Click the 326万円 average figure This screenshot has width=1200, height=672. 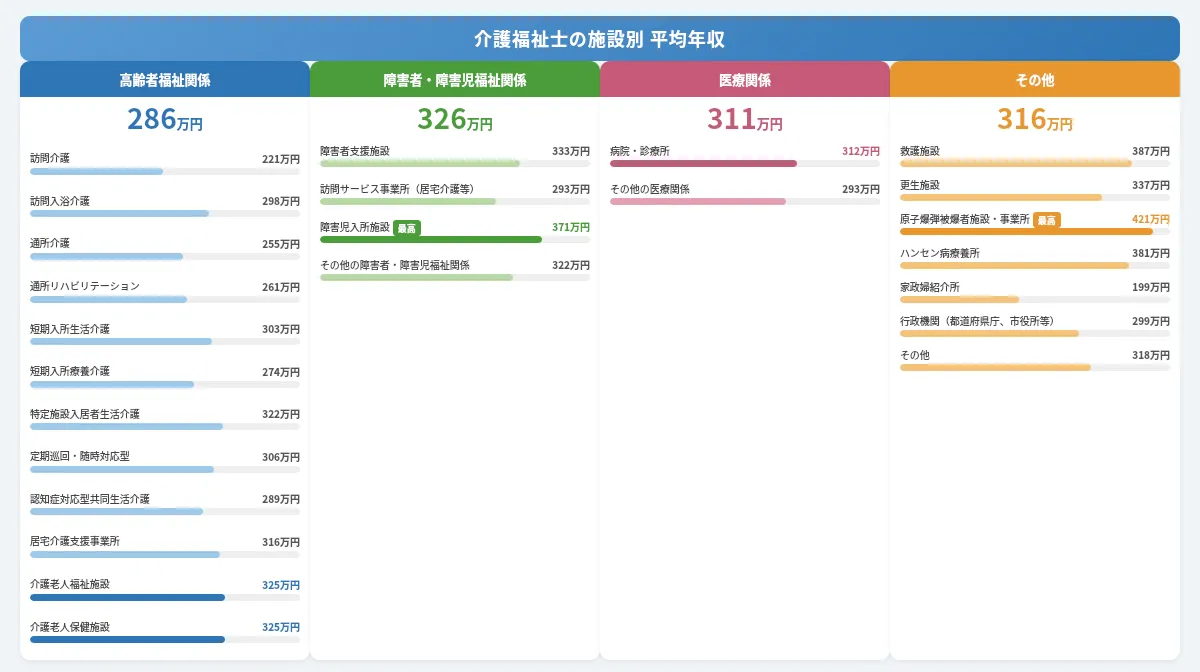(455, 119)
